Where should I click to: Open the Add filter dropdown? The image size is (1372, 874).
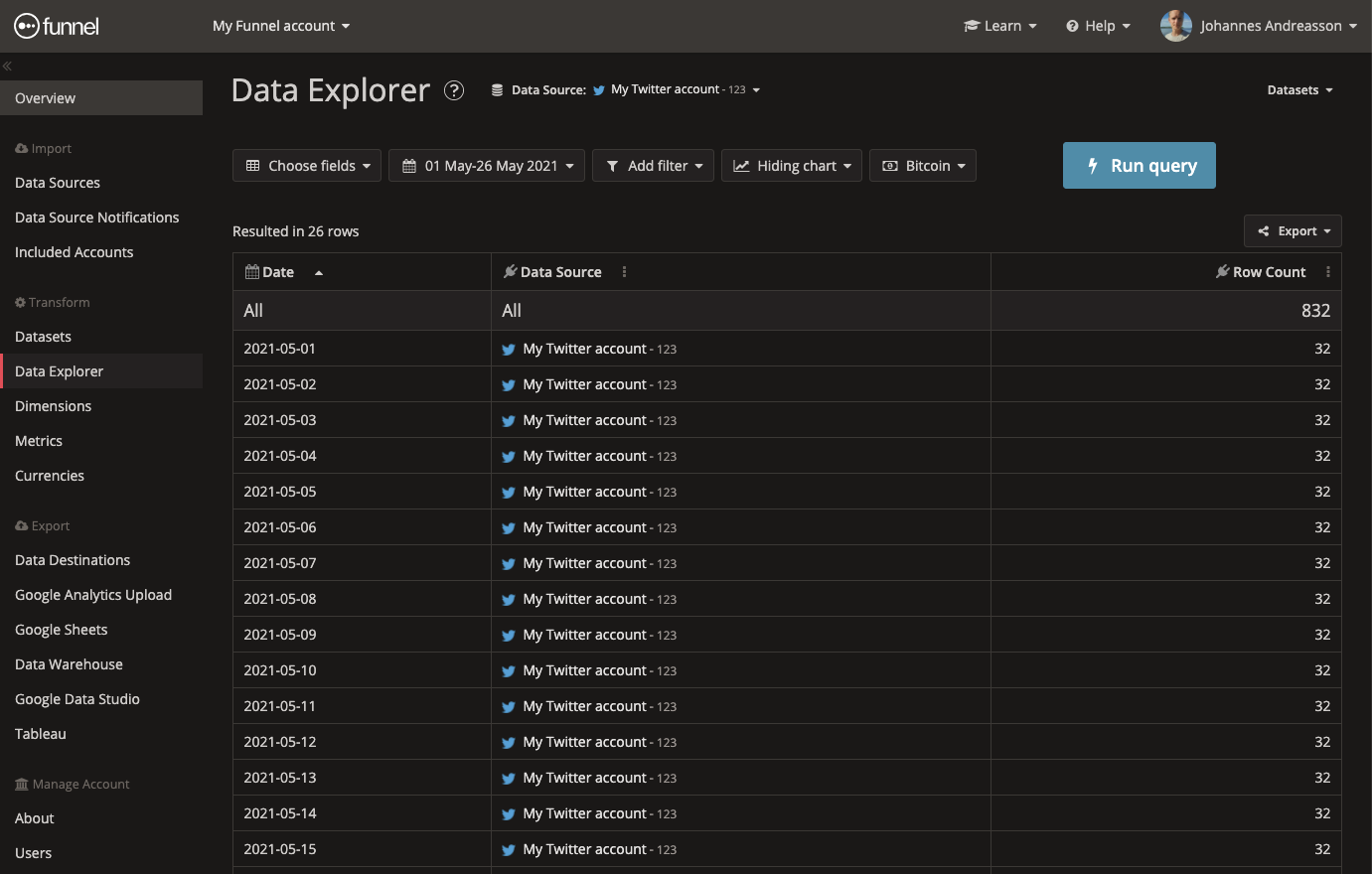click(x=653, y=166)
